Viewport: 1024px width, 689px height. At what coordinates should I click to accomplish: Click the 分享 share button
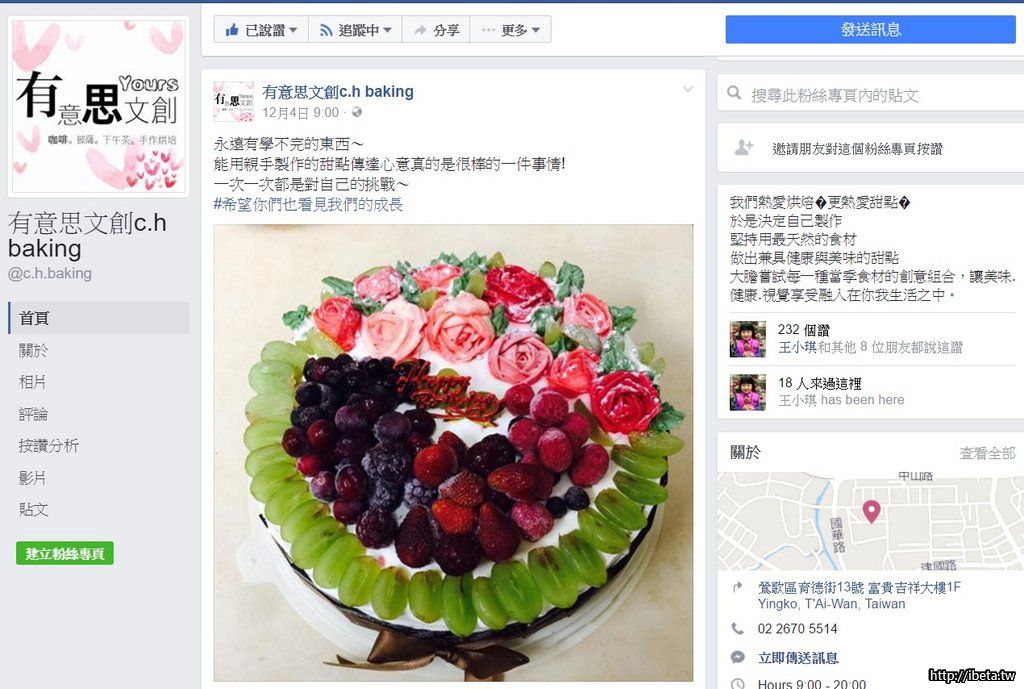tap(436, 30)
